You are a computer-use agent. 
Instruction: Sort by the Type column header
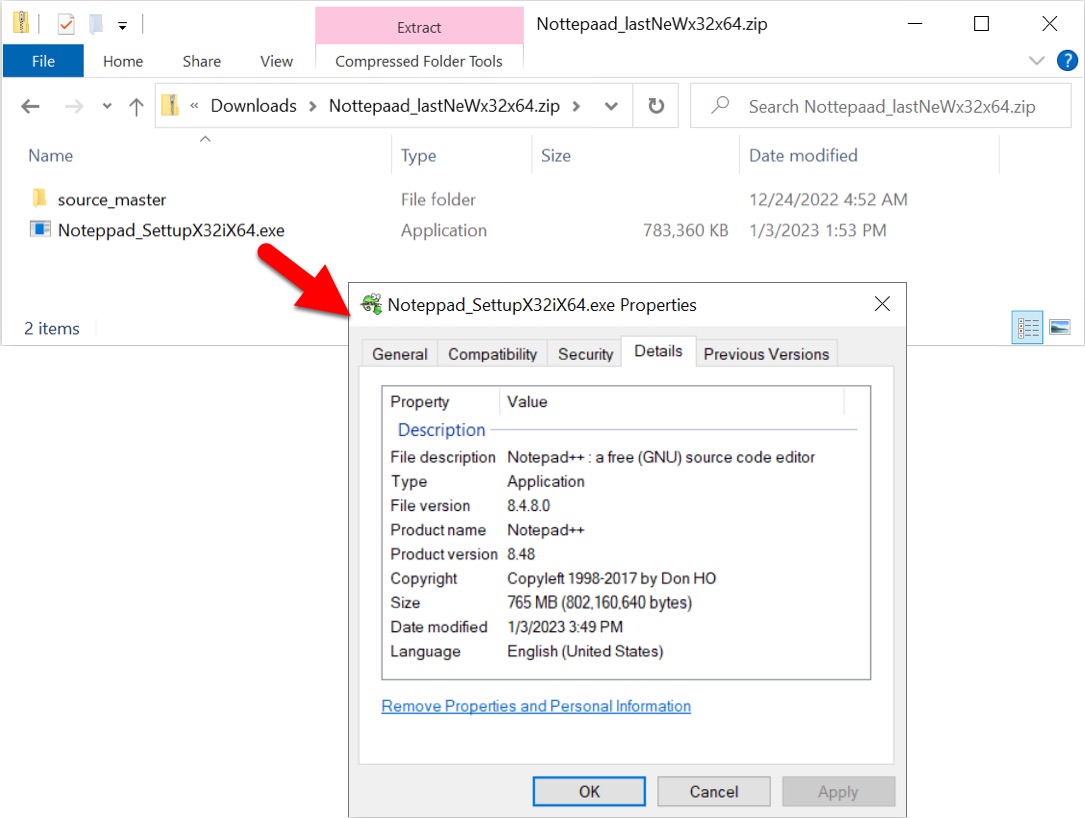pos(418,155)
